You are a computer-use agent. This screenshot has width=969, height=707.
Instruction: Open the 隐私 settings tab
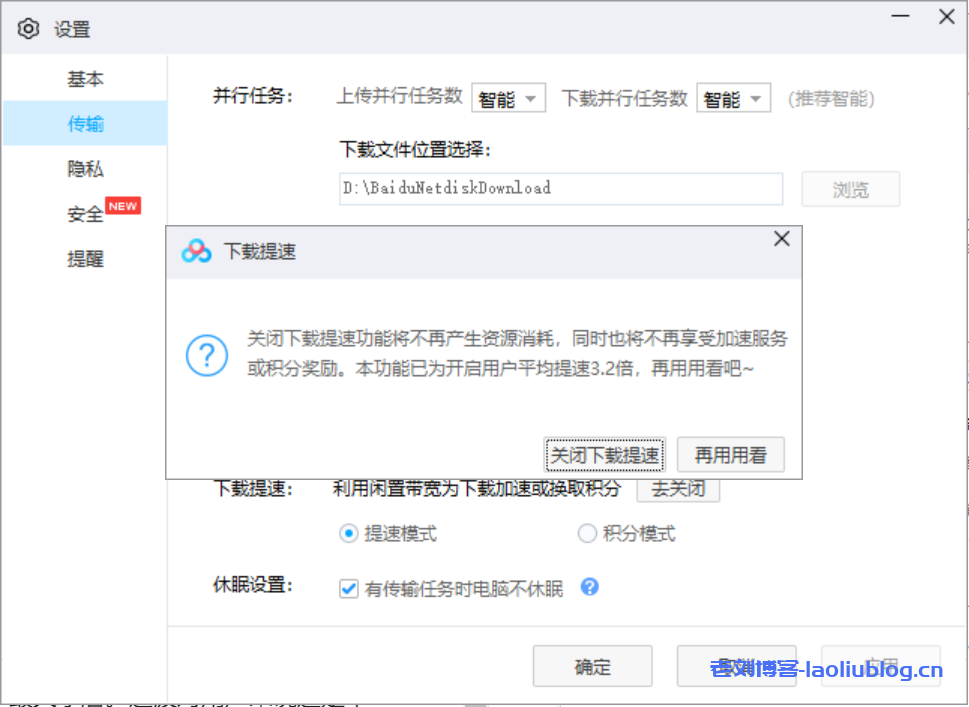point(85,169)
